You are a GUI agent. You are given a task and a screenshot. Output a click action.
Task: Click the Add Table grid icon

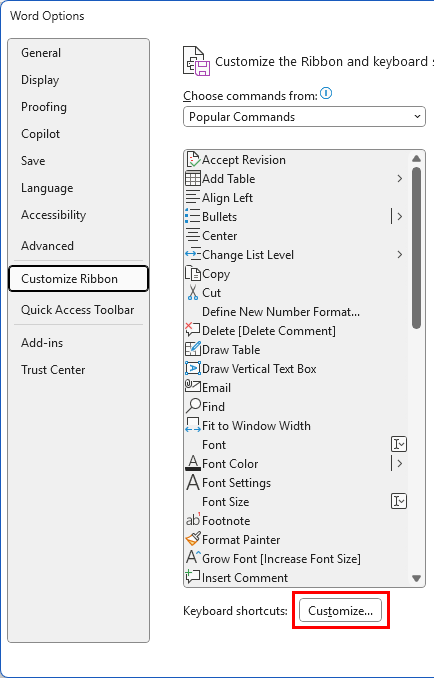point(193,179)
